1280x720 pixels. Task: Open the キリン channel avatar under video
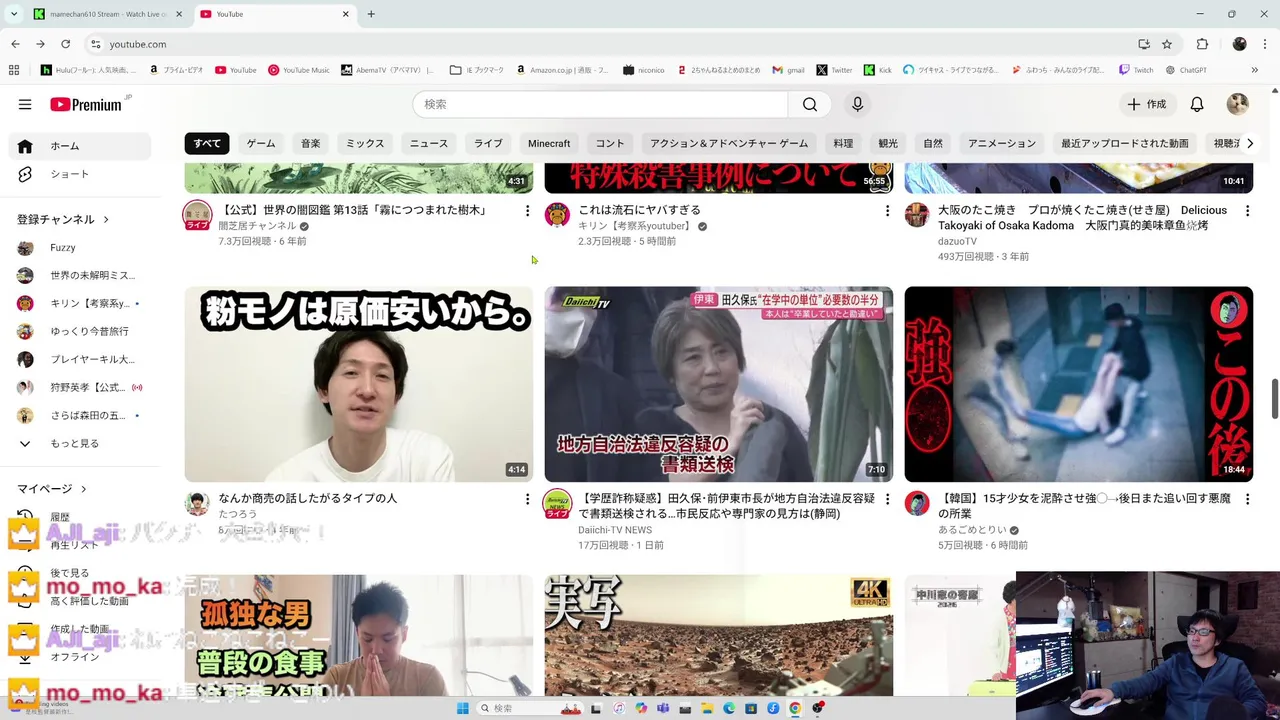coord(557,215)
